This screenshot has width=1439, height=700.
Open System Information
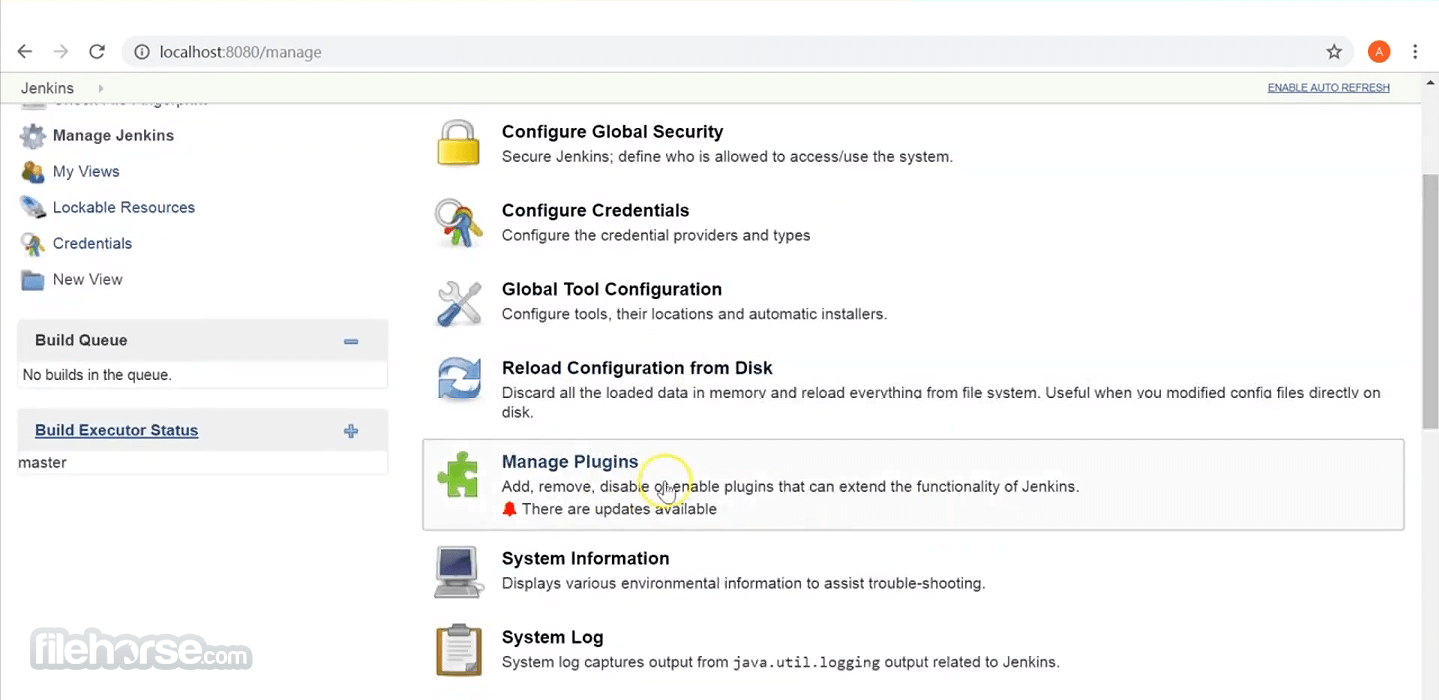pos(585,559)
